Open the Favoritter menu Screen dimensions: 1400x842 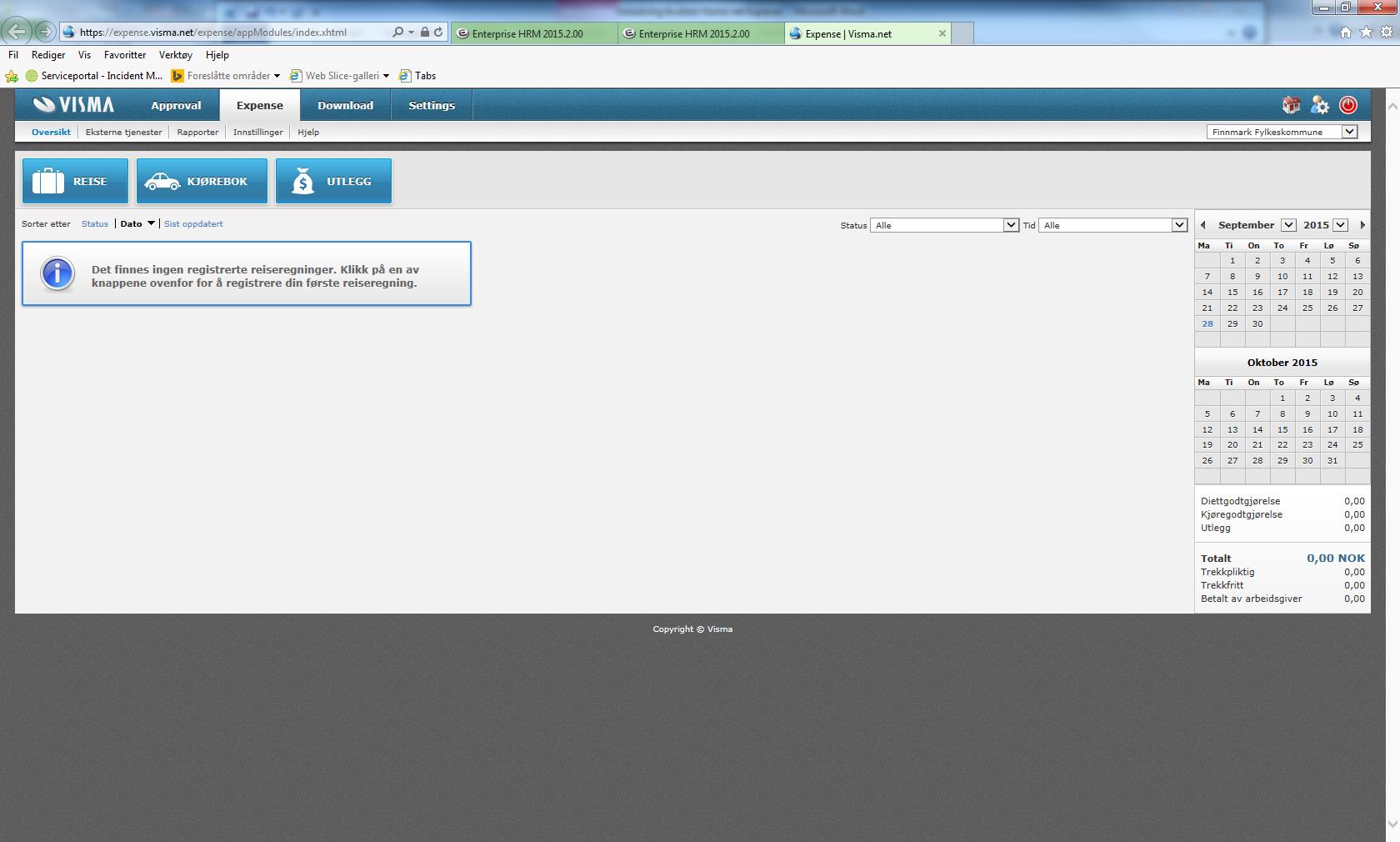[125, 54]
